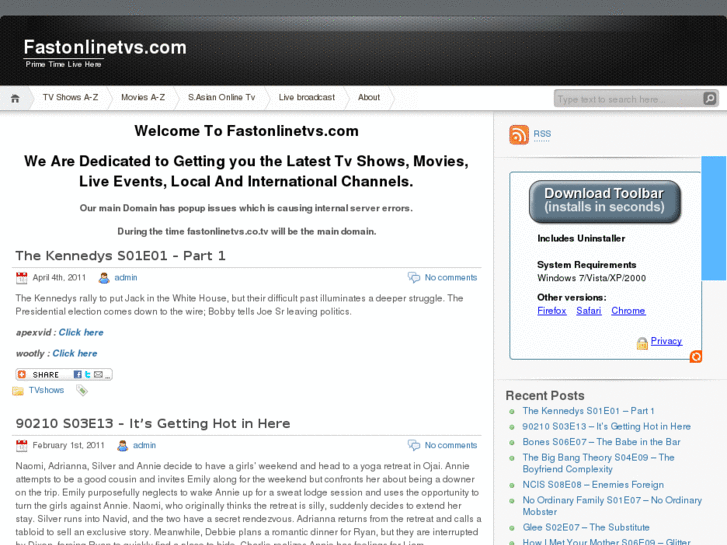This screenshot has height=545, width=727.
Task: Click the orange plus share icon
Action: point(22,374)
